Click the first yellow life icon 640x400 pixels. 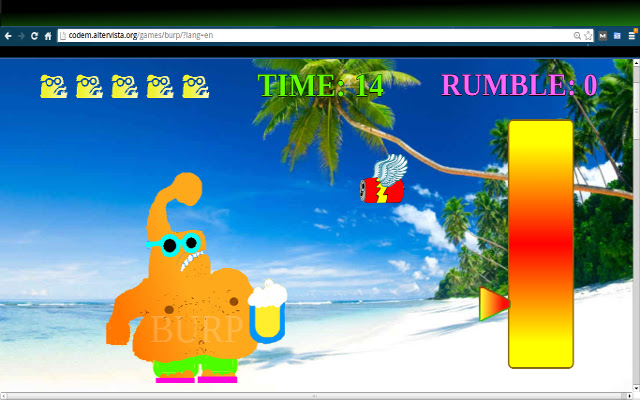point(53,87)
